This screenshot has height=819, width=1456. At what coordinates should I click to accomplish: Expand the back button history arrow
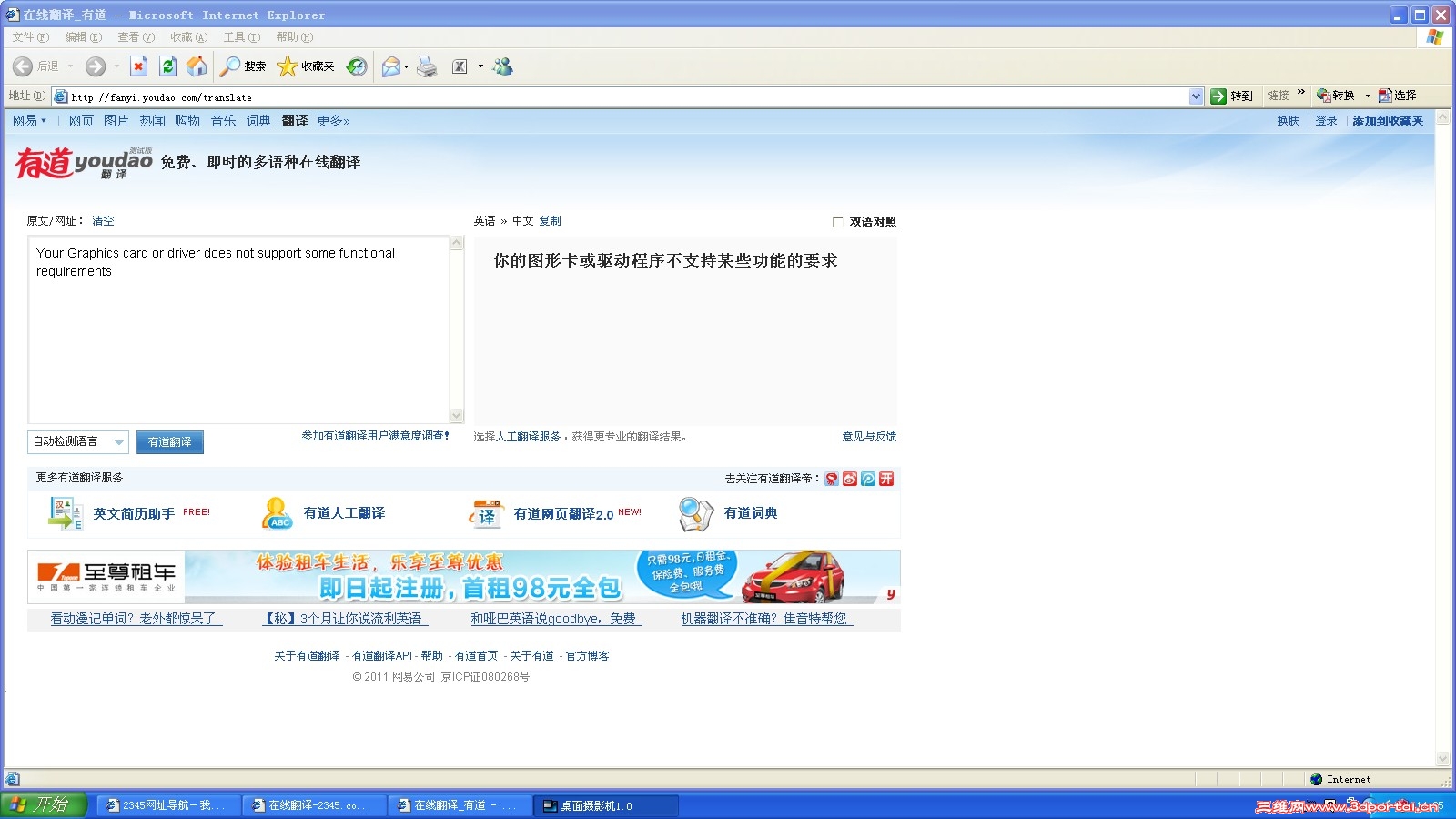click(70, 66)
